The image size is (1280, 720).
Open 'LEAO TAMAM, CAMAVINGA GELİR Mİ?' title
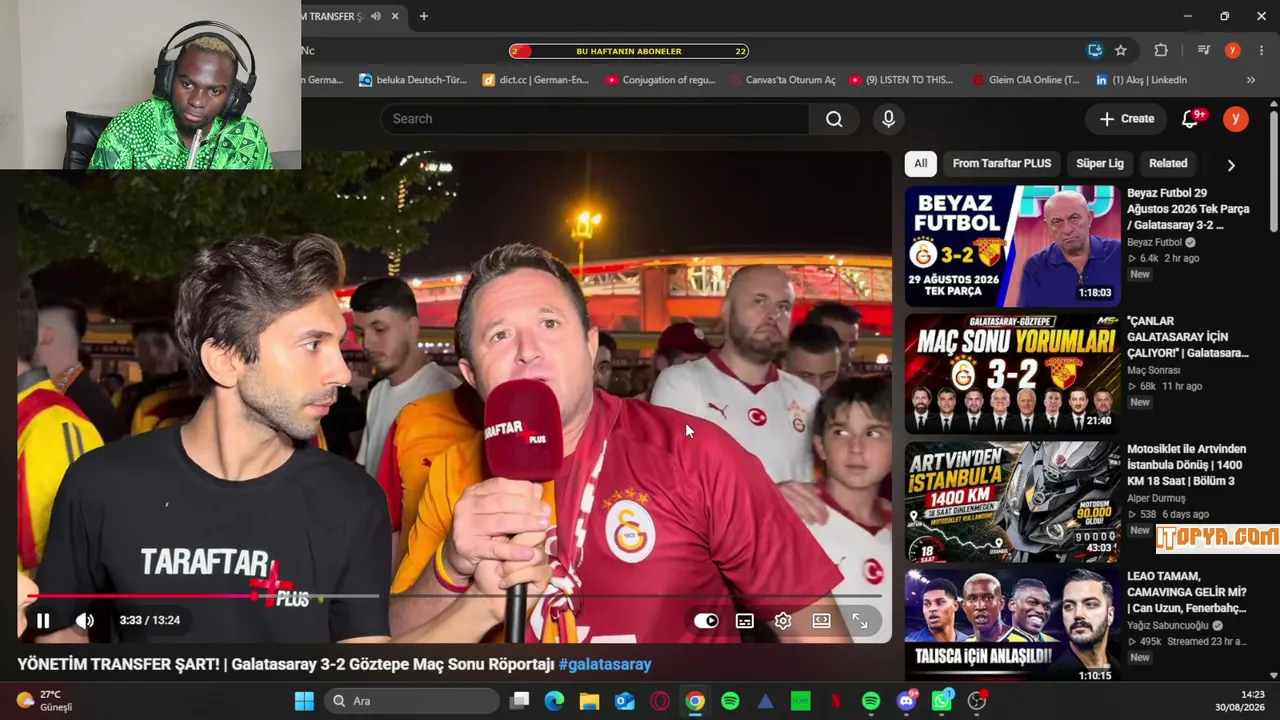(x=1188, y=593)
